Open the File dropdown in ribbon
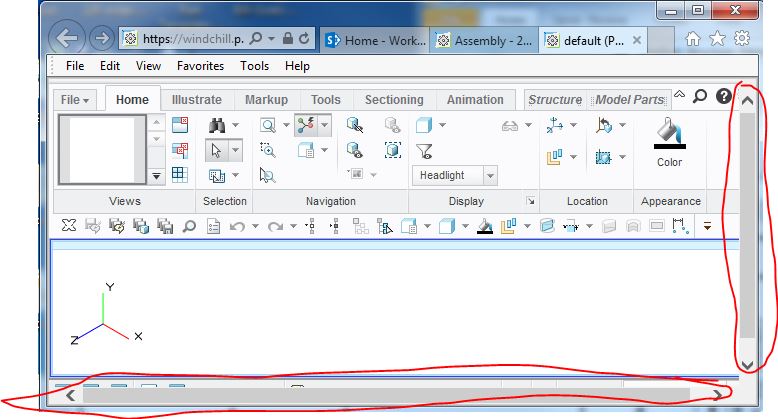The width and height of the screenshot is (778, 419). (74, 100)
